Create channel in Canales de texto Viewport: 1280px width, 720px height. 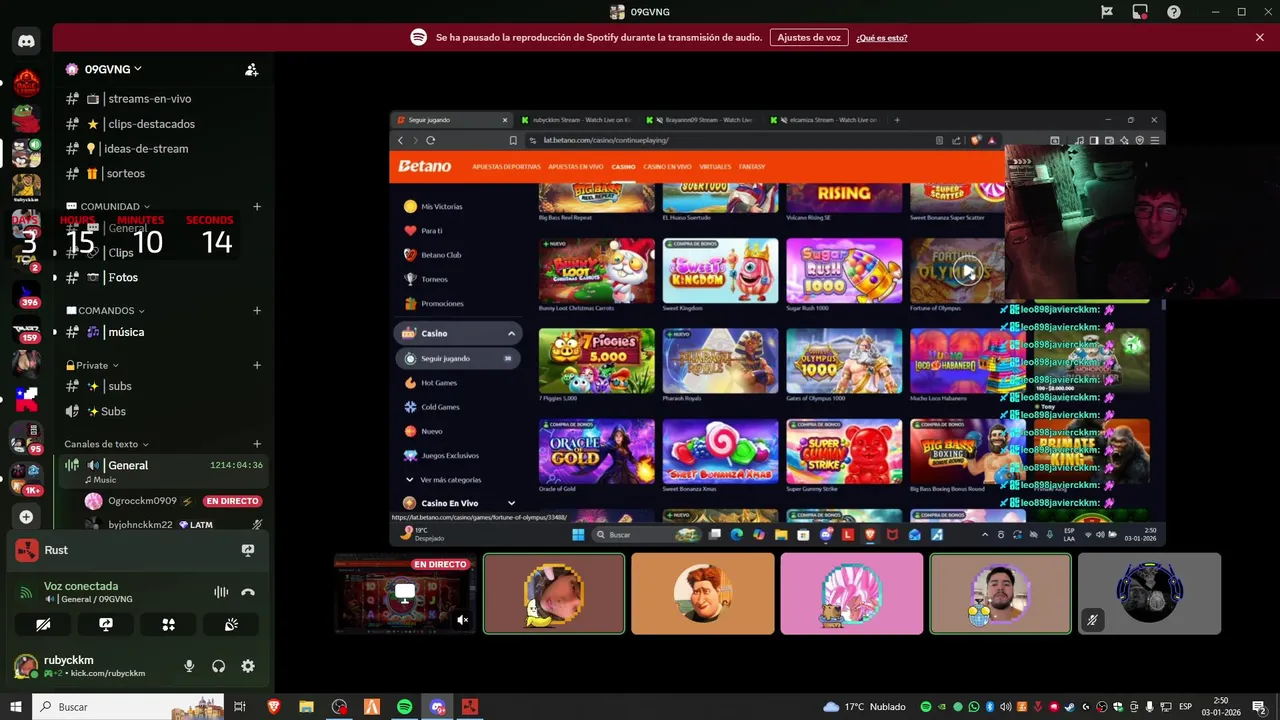pyautogui.click(x=257, y=444)
